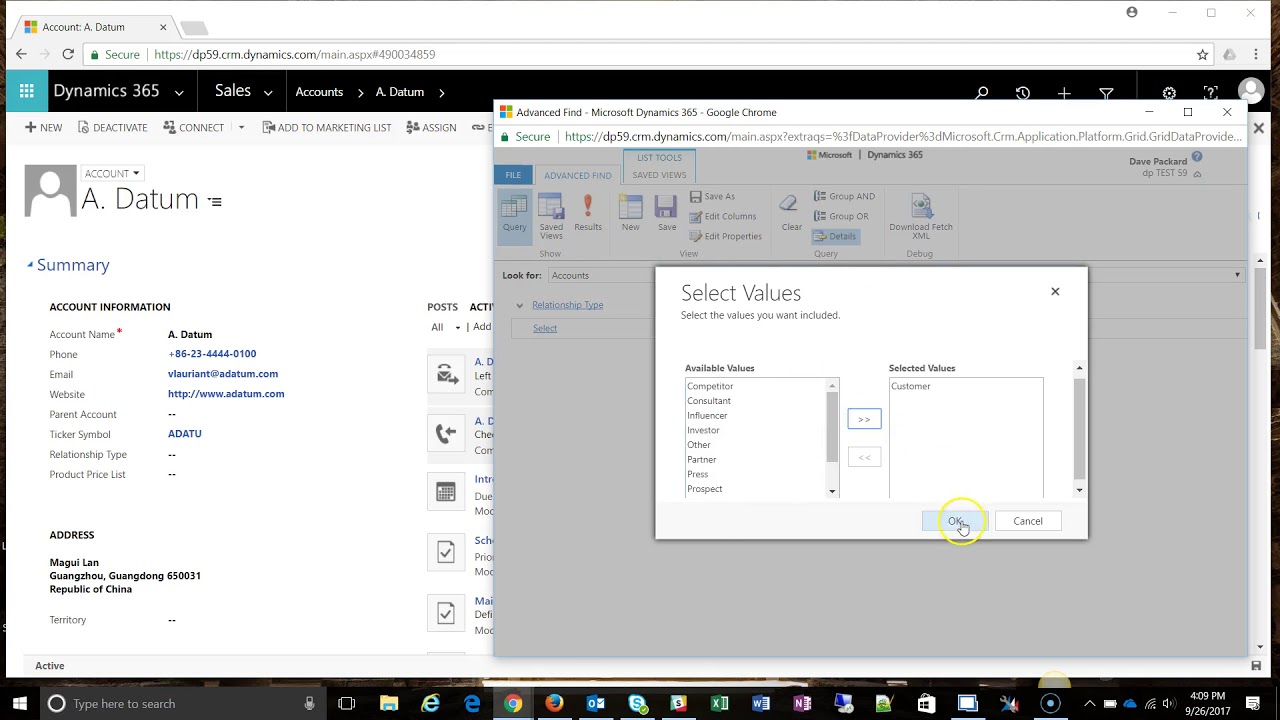This screenshot has width=1280, height=720.
Task: Click CONNECT in command bar
Action: click(x=193, y=128)
